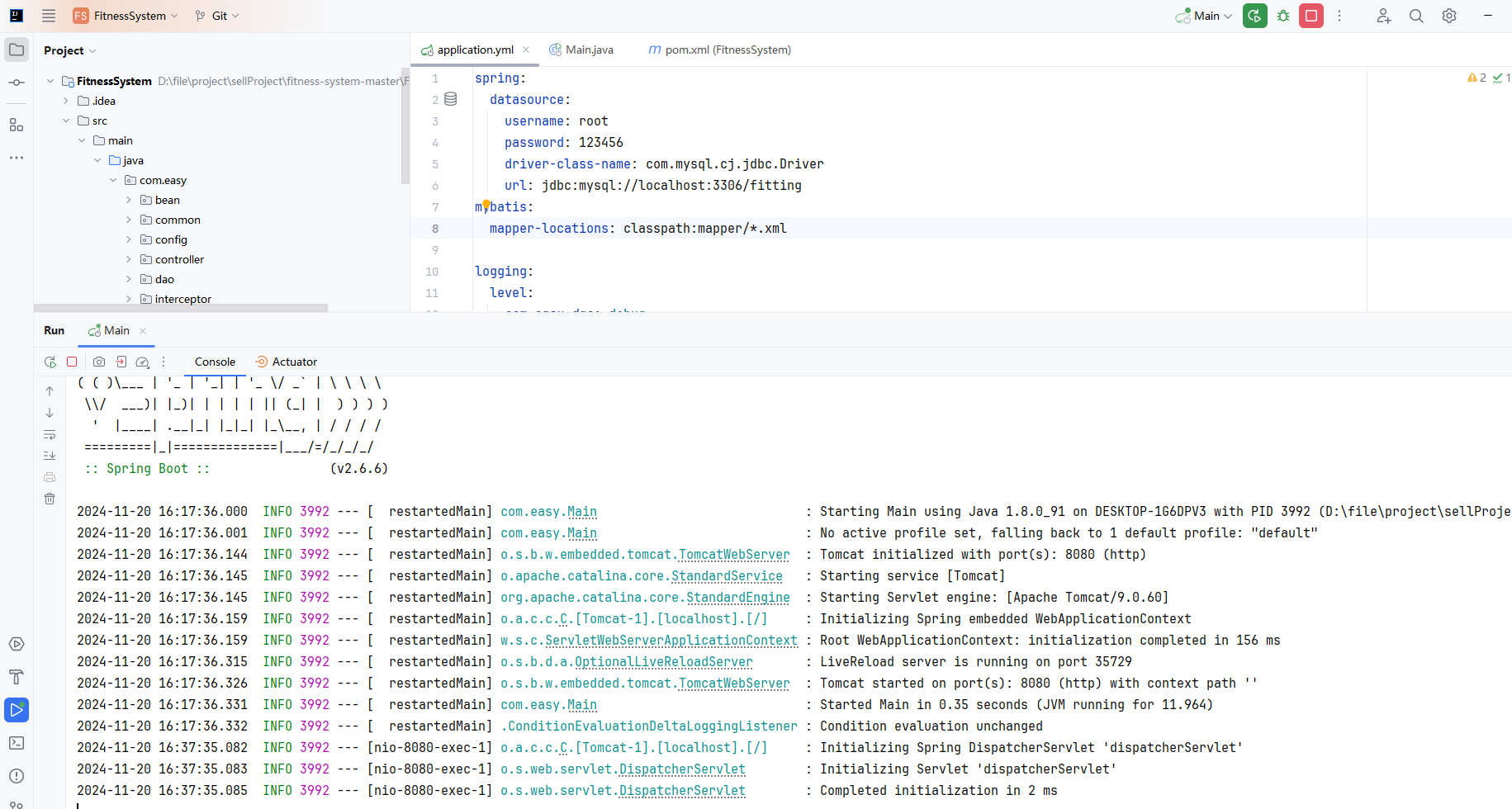Image resolution: width=1512 pixels, height=809 pixels.
Task: Toggle soft-wrap in console
Action: click(50, 434)
